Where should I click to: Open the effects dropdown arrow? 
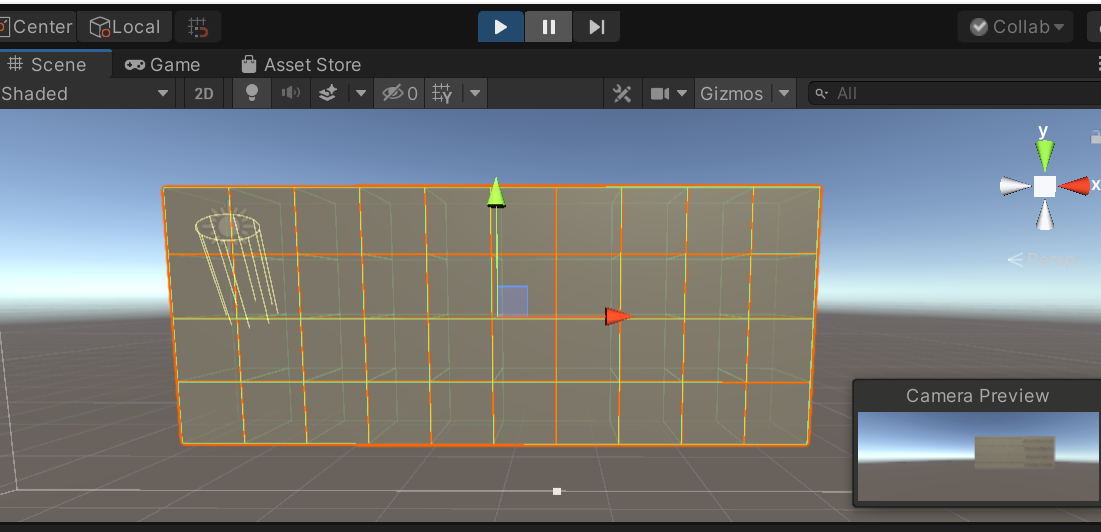tap(361, 93)
